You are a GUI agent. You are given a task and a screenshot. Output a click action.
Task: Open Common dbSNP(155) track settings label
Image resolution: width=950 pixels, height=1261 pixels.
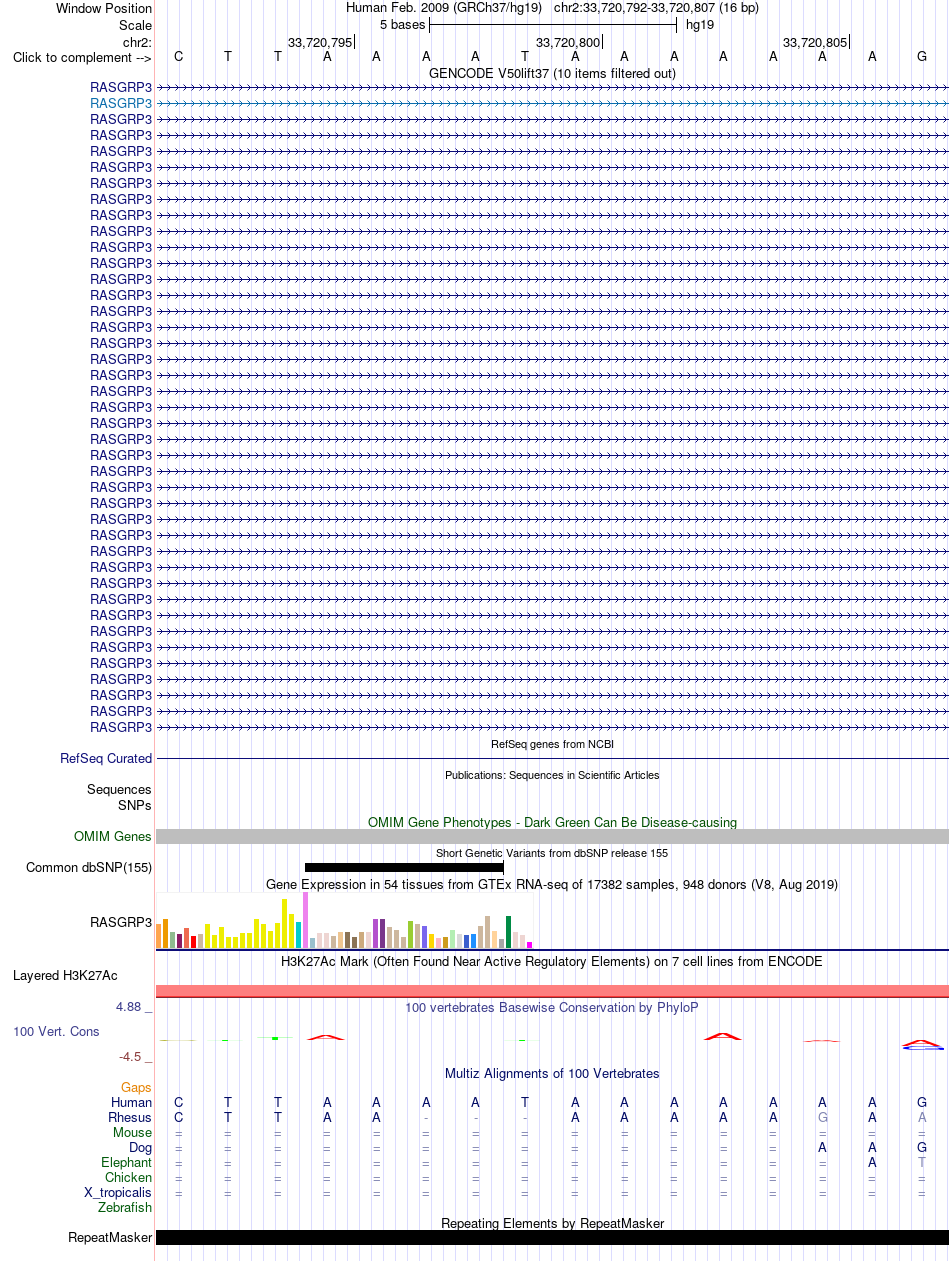coord(89,868)
